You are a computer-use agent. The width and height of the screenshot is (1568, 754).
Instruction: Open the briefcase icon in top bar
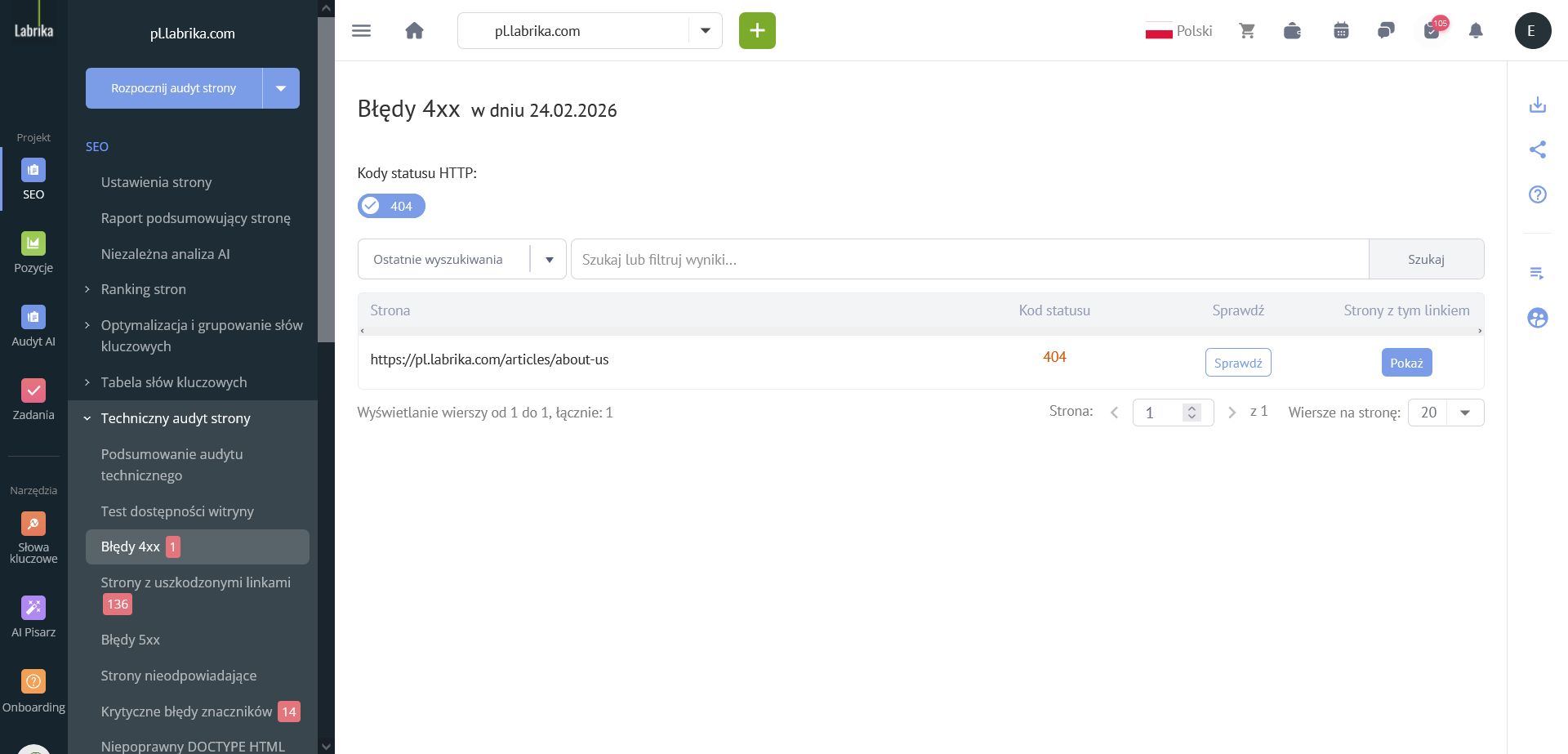point(1292,31)
